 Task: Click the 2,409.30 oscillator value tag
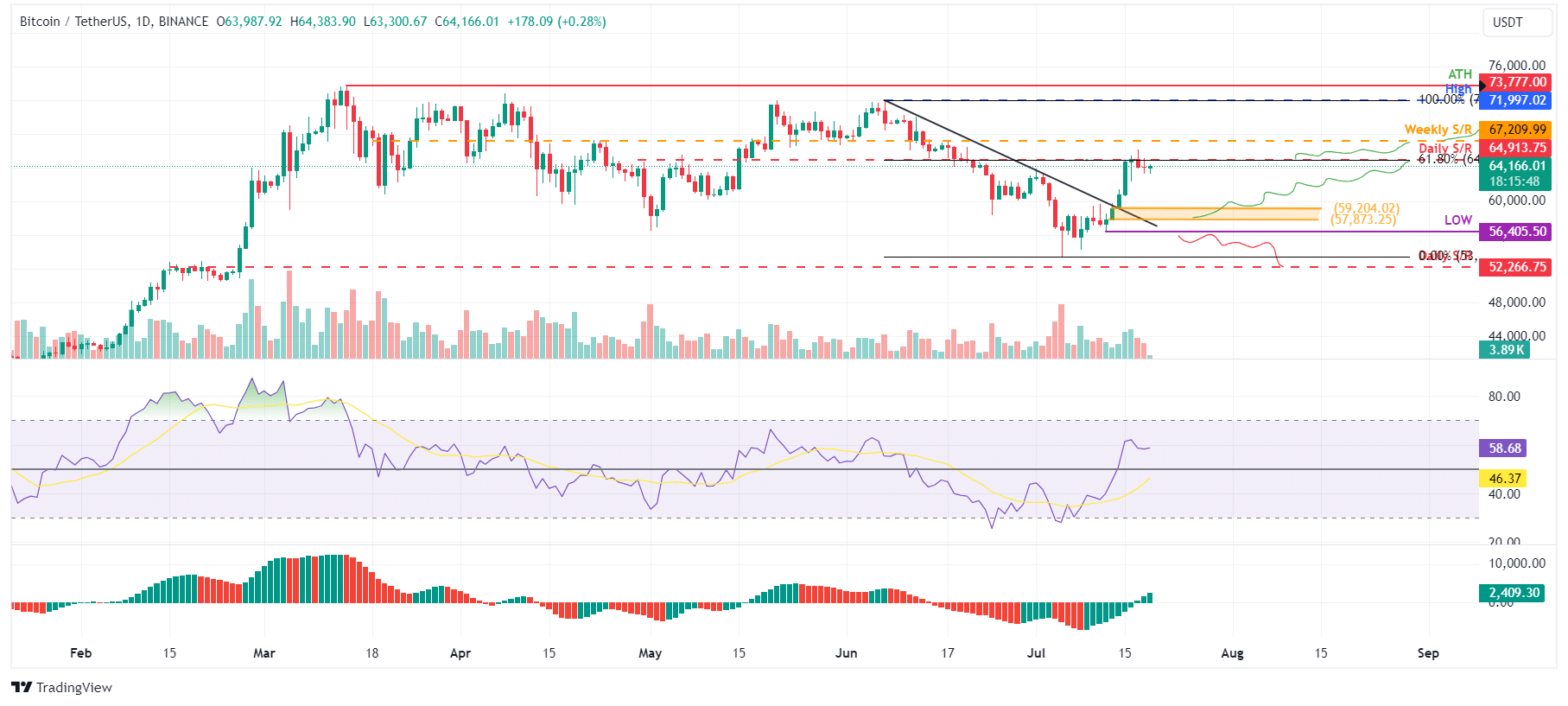[1511, 593]
